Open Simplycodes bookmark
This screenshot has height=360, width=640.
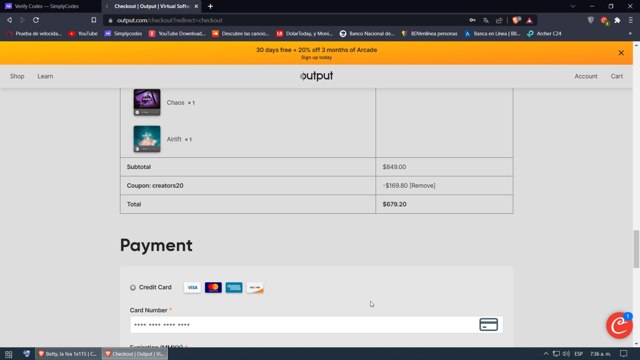(123, 33)
